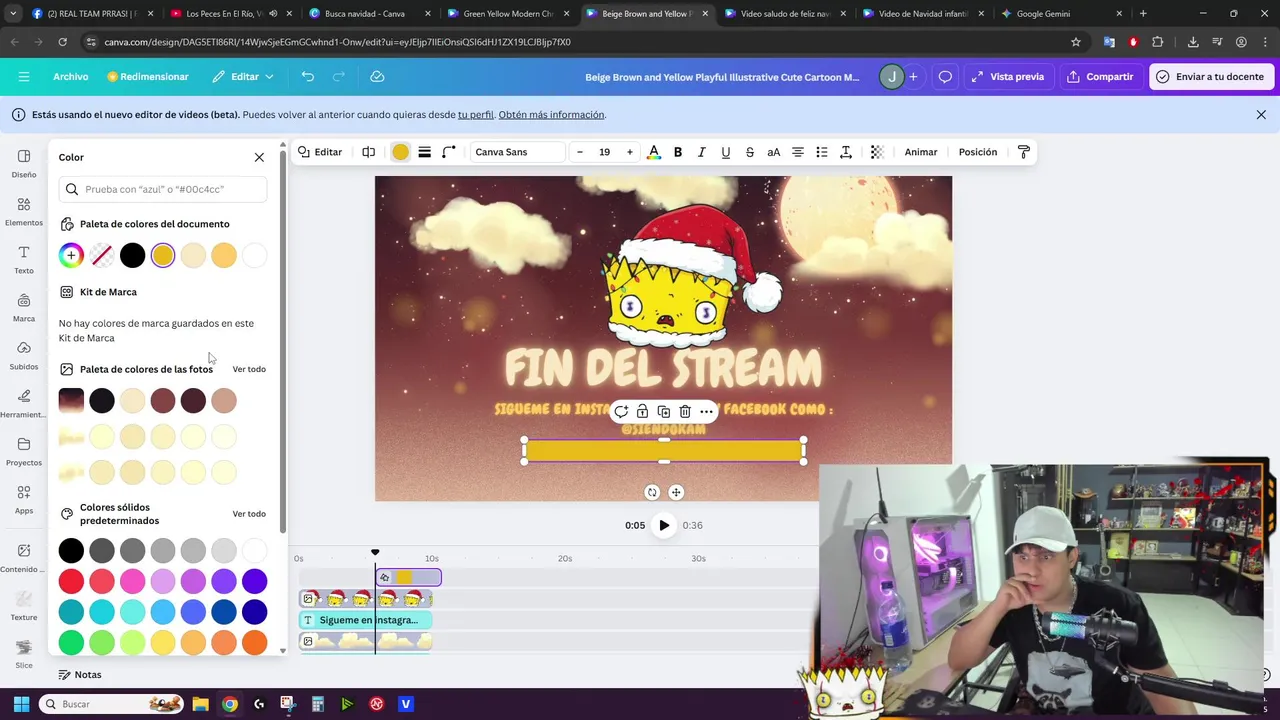Open the comments icon in top bar
Screen dimensions: 1280x720
pyautogui.click(x=945, y=77)
